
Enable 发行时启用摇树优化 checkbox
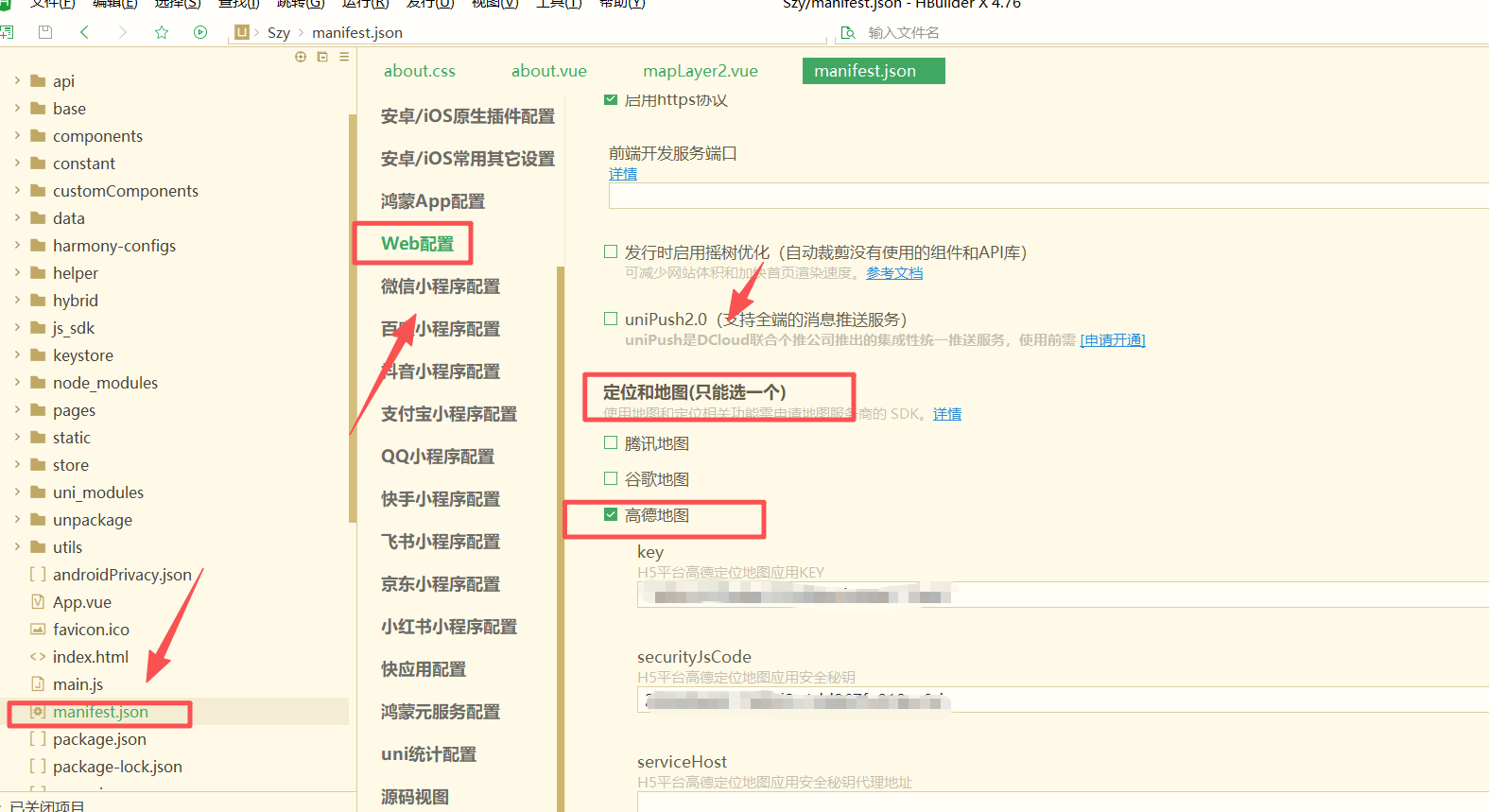point(611,251)
